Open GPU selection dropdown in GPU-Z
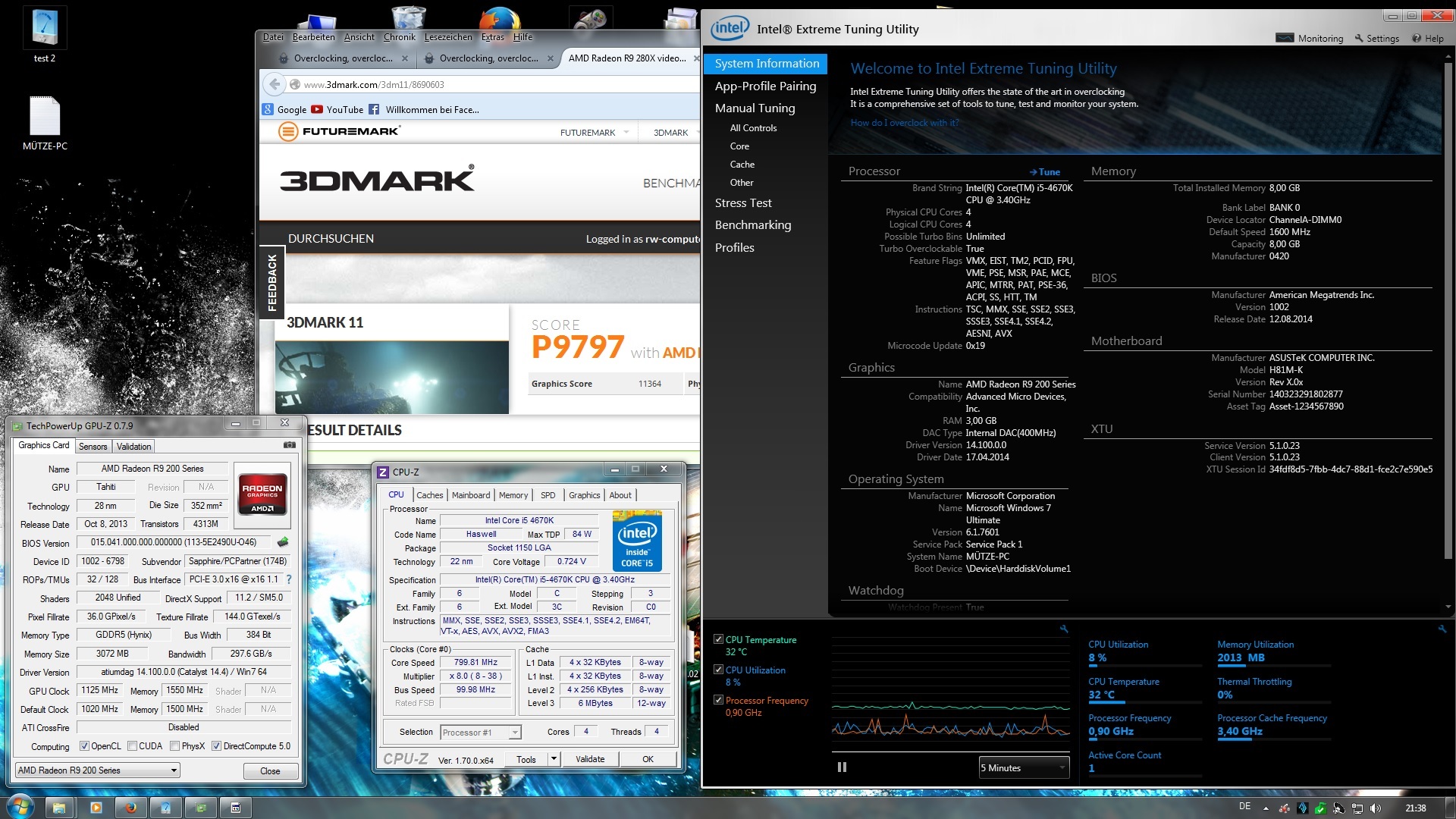The height and width of the screenshot is (819, 1456). click(97, 770)
